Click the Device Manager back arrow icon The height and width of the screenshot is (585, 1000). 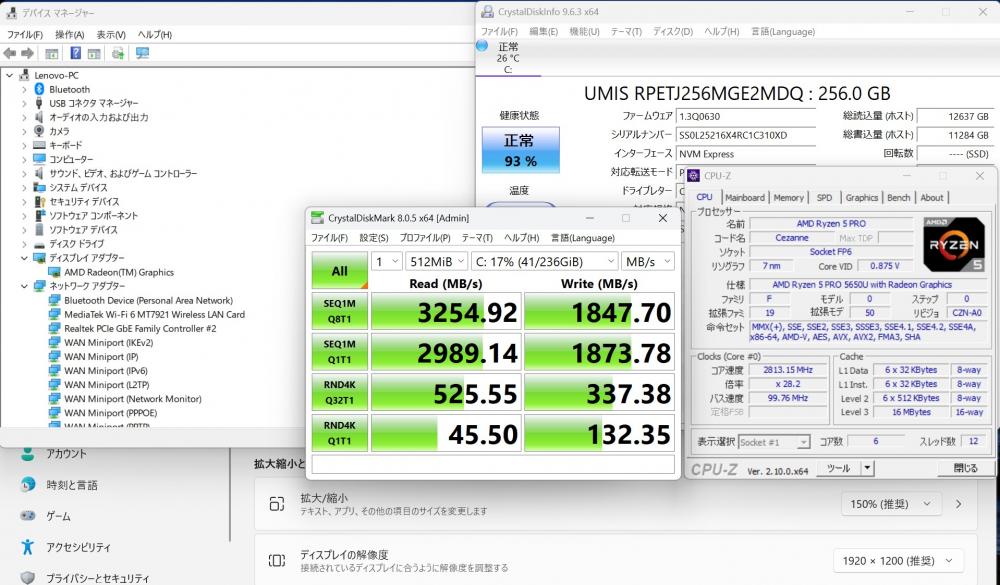tap(10, 54)
